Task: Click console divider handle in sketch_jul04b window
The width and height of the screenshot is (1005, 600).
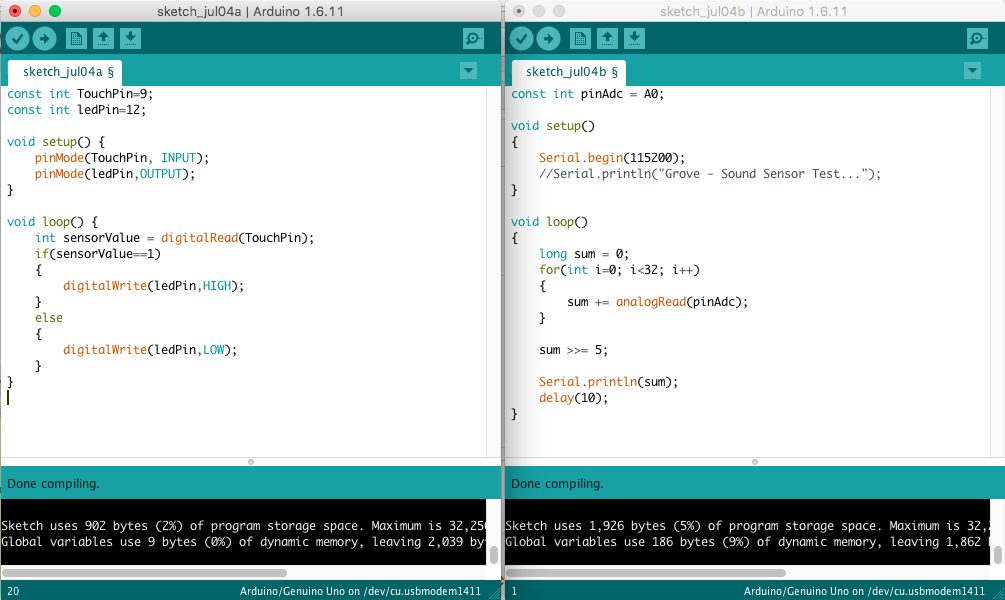Action: click(754, 462)
